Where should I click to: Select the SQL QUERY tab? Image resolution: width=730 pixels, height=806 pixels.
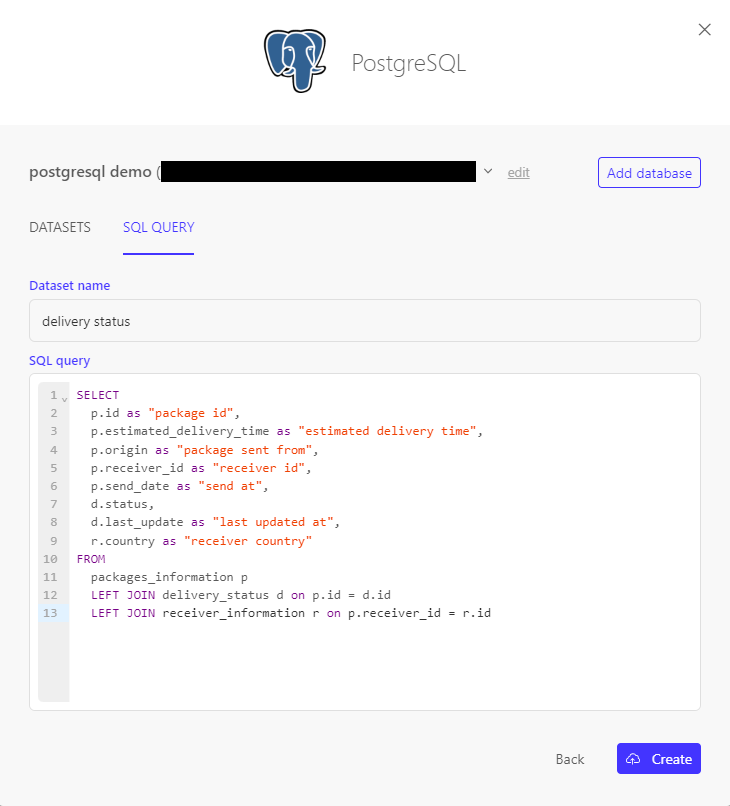(158, 227)
